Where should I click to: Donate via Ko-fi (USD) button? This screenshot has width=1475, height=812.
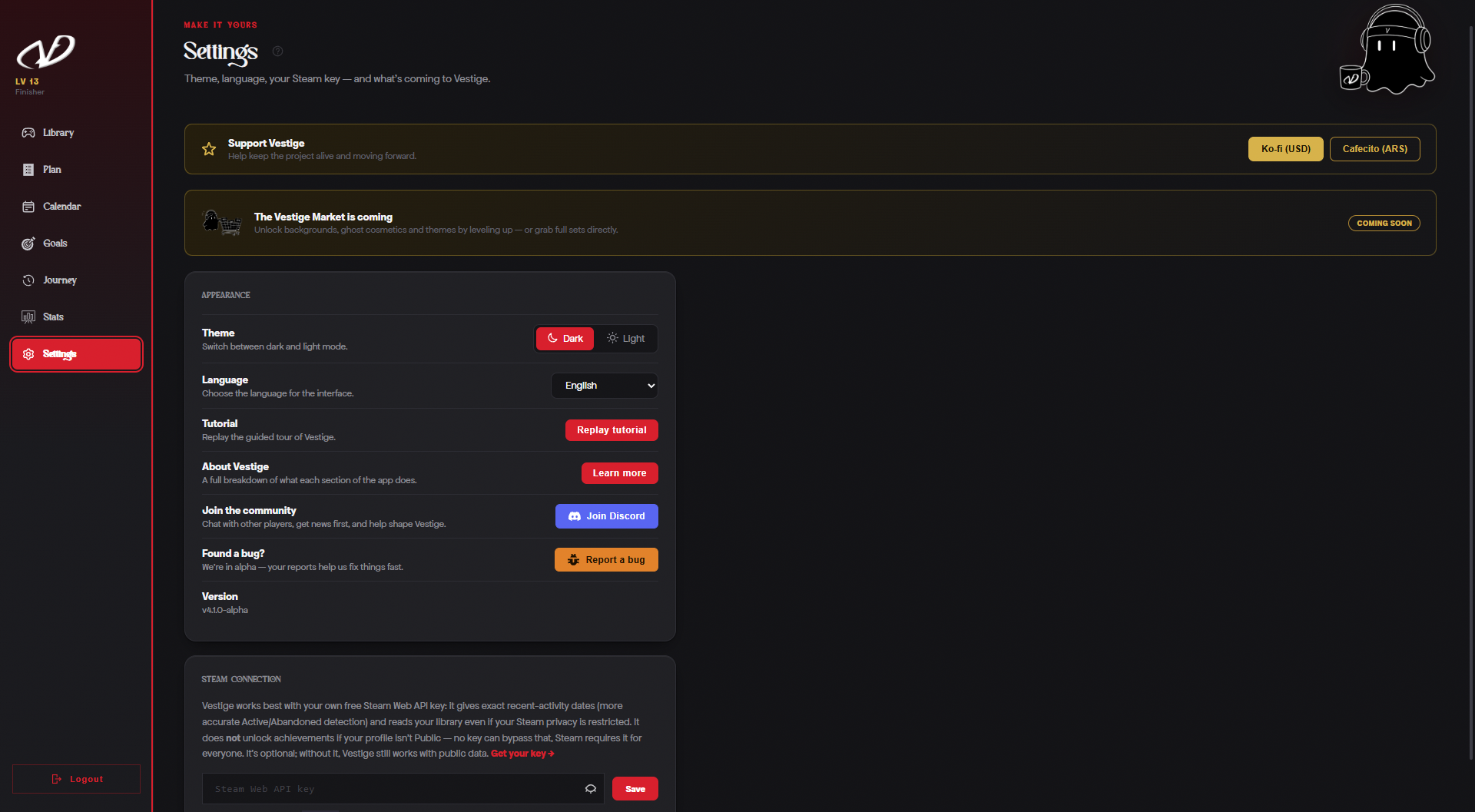pos(1285,149)
